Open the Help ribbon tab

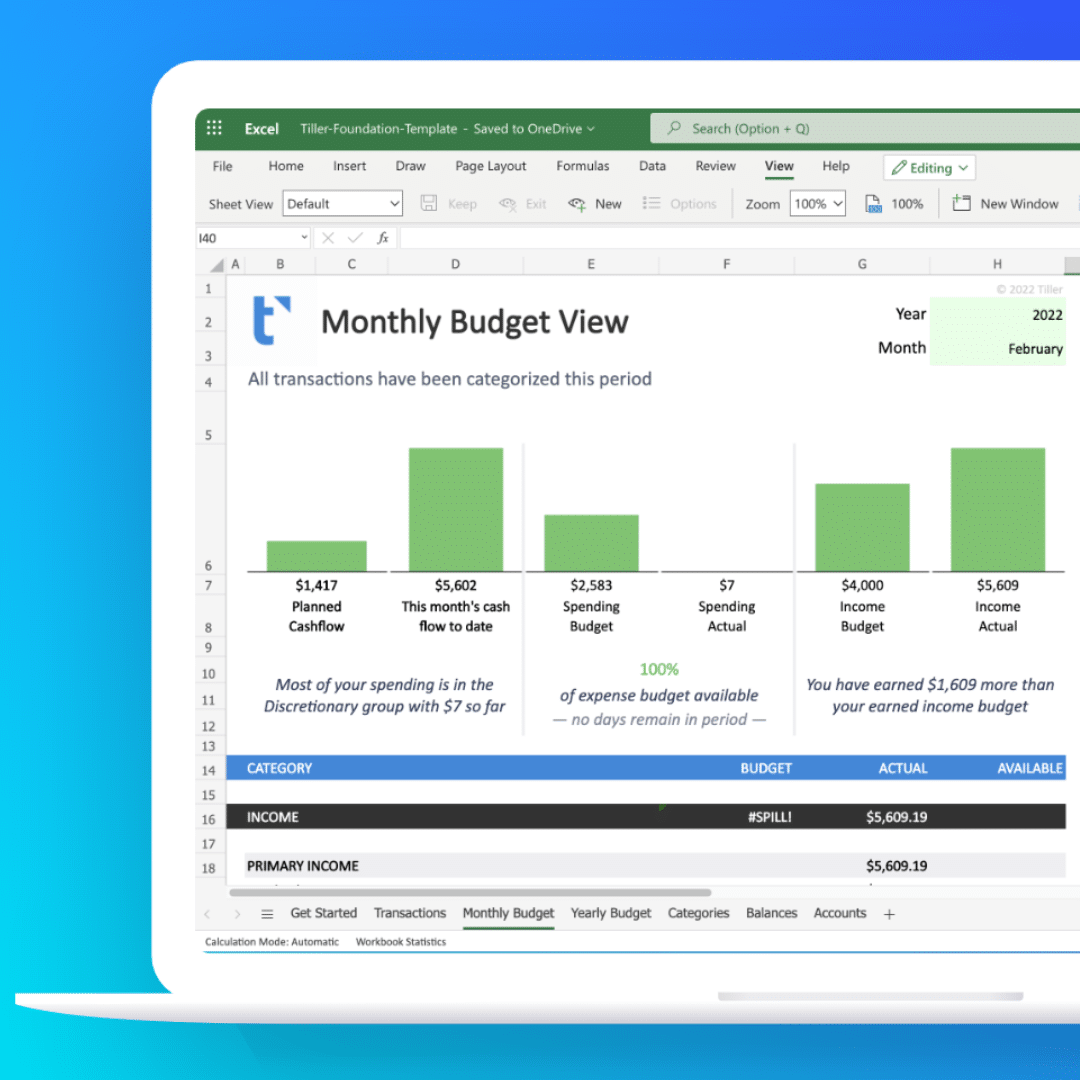point(835,166)
